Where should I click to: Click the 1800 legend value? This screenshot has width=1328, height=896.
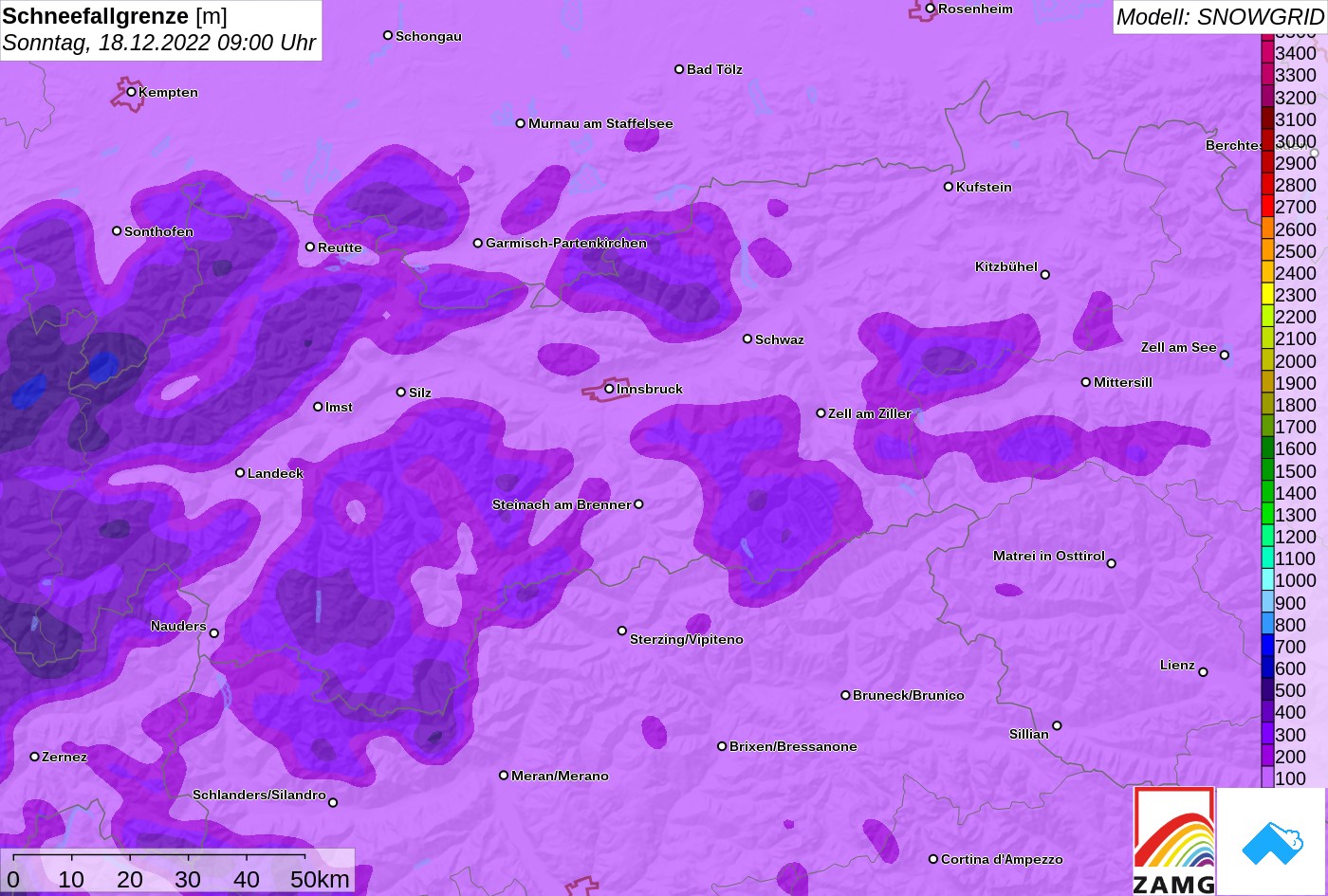pos(1296,405)
